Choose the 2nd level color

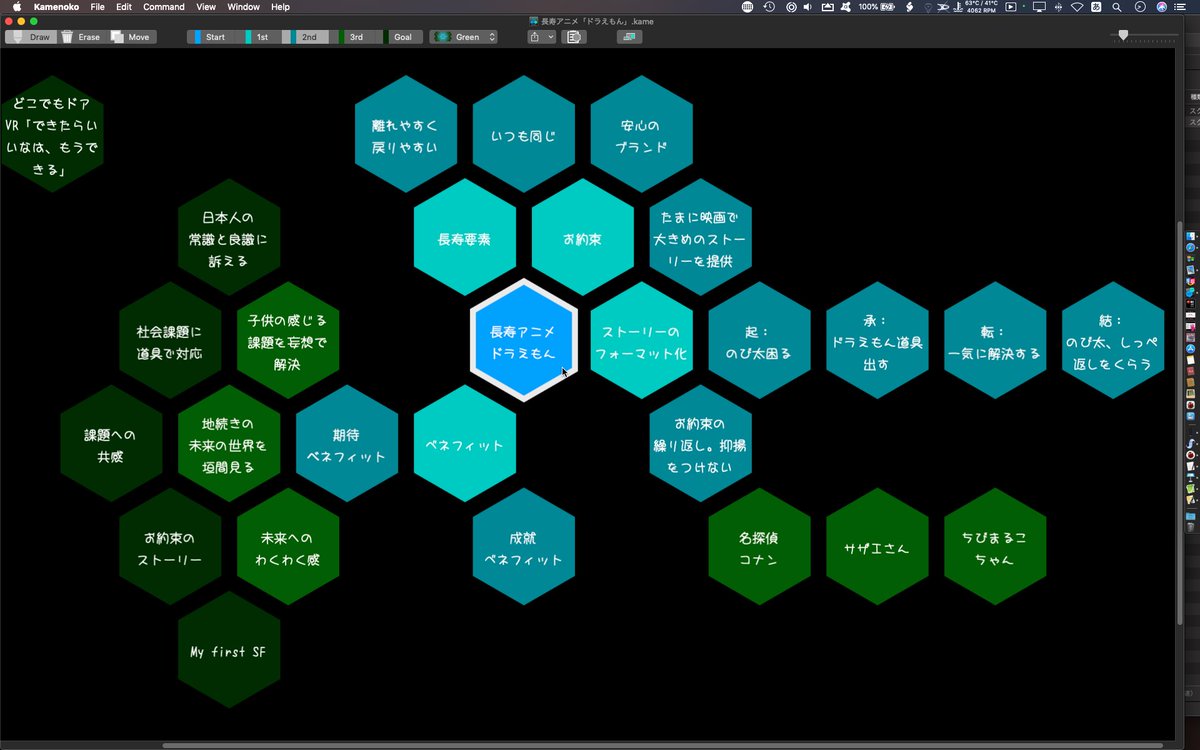(x=307, y=37)
